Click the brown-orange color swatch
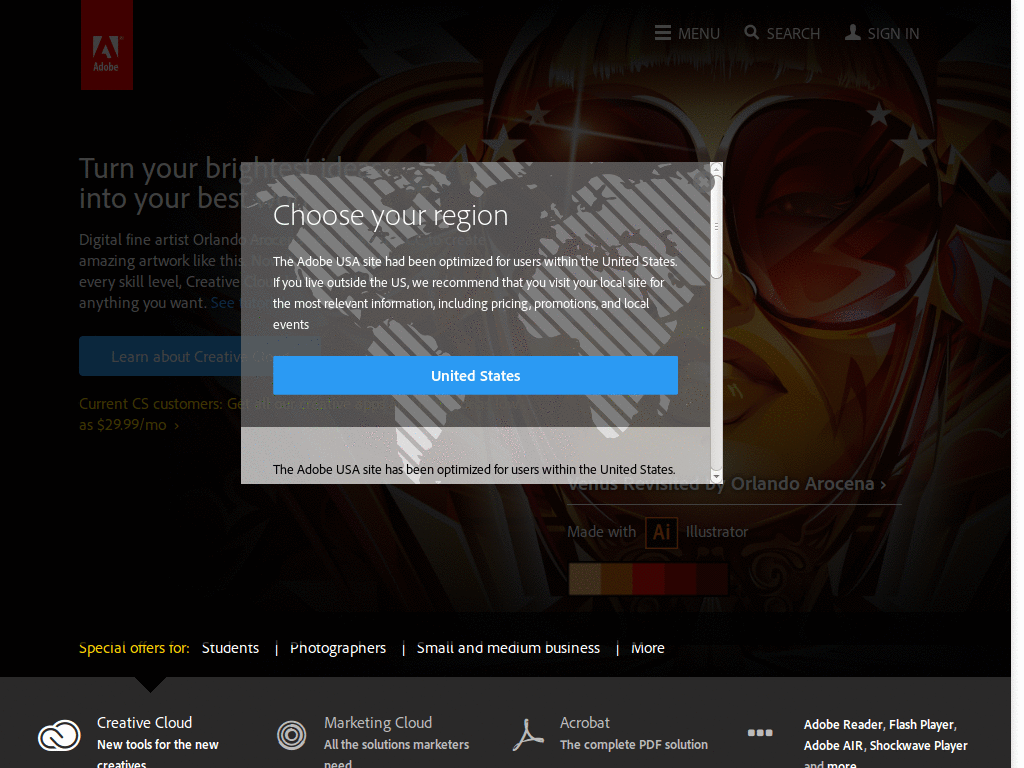 pyautogui.click(x=616, y=579)
